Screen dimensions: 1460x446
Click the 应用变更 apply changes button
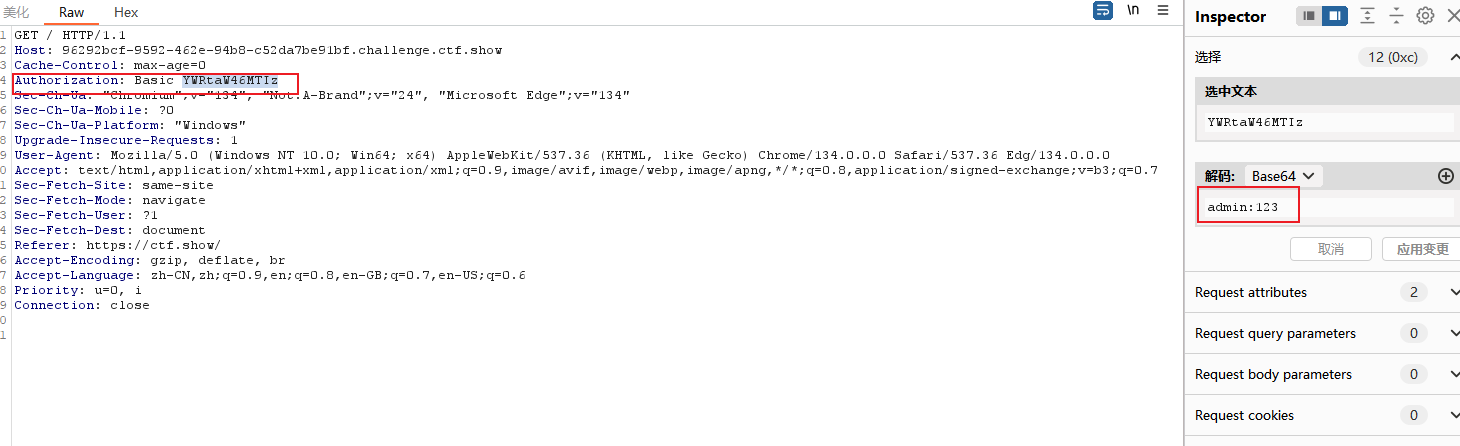1422,249
